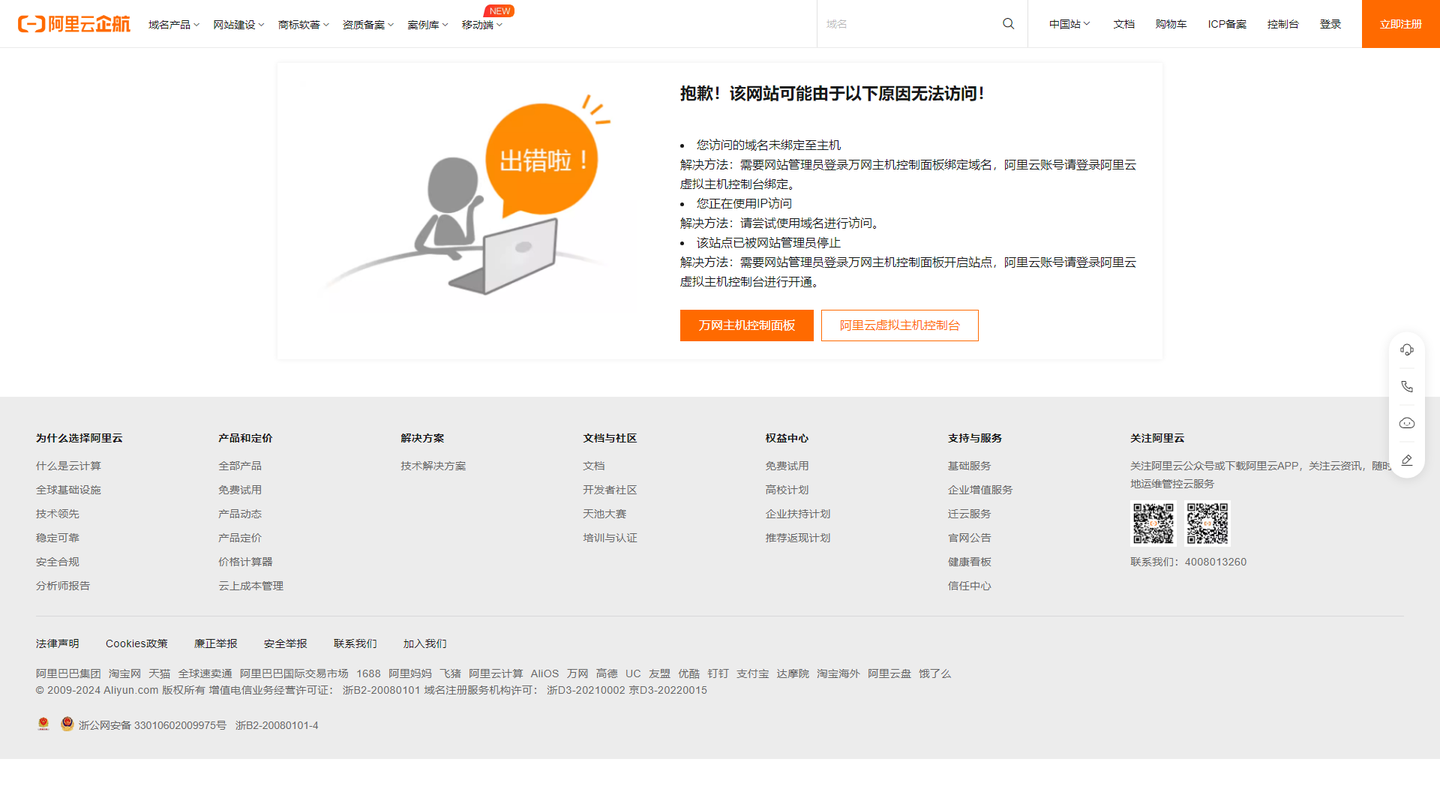
Task: Click the phone contact icon in the sidebar
Action: 1407,387
